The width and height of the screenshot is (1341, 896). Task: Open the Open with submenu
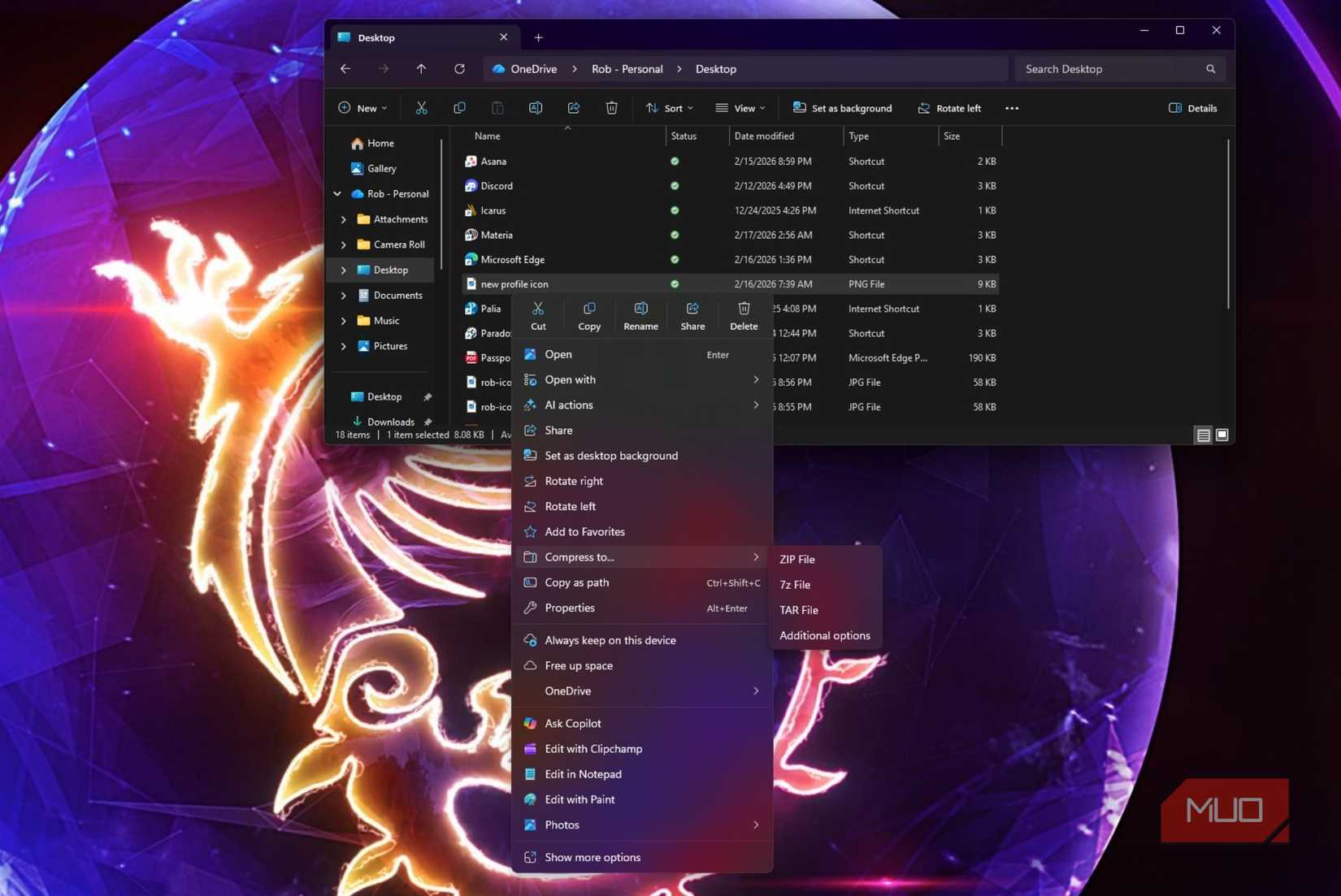[642, 379]
